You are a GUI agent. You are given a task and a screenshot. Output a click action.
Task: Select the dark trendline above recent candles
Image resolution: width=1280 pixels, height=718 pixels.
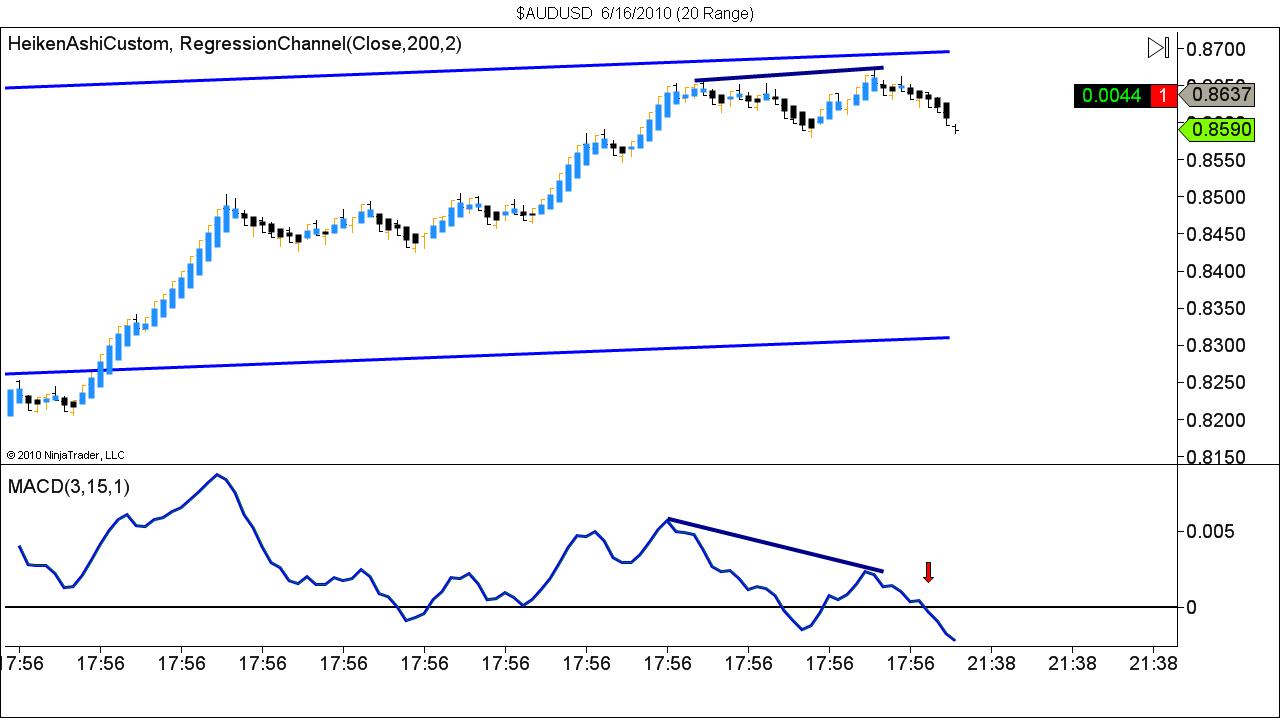(790, 72)
